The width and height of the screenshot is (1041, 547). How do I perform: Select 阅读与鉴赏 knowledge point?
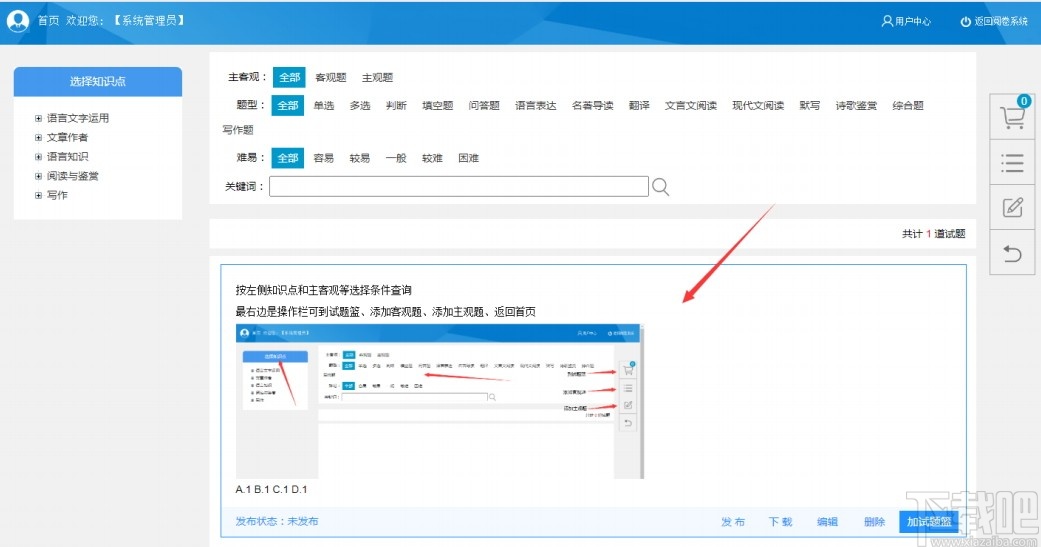pyautogui.click(x=72, y=176)
